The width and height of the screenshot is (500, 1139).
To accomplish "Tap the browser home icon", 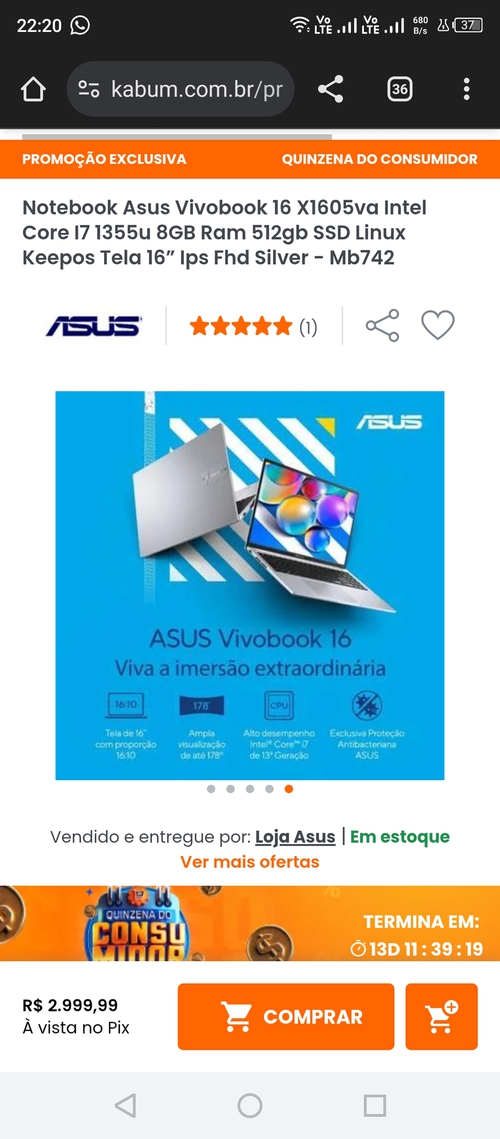I will point(33,90).
